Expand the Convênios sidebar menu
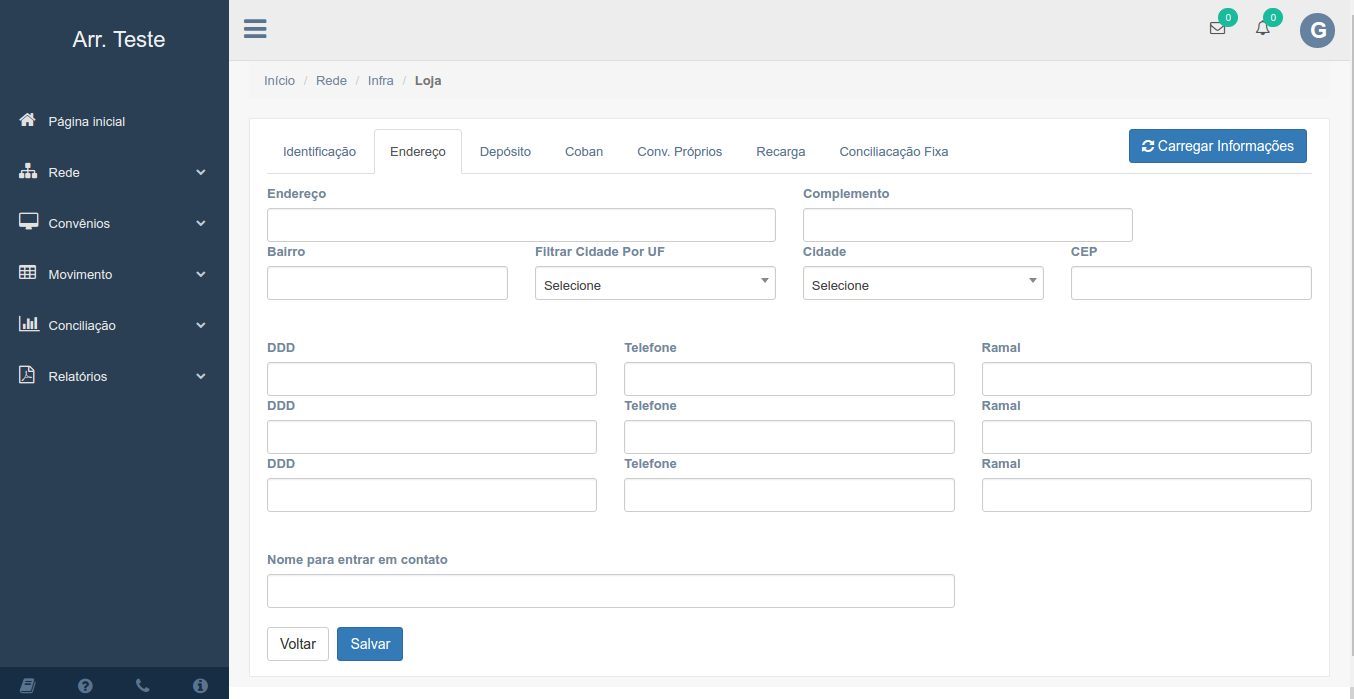This screenshot has width=1354, height=699. point(113,223)
